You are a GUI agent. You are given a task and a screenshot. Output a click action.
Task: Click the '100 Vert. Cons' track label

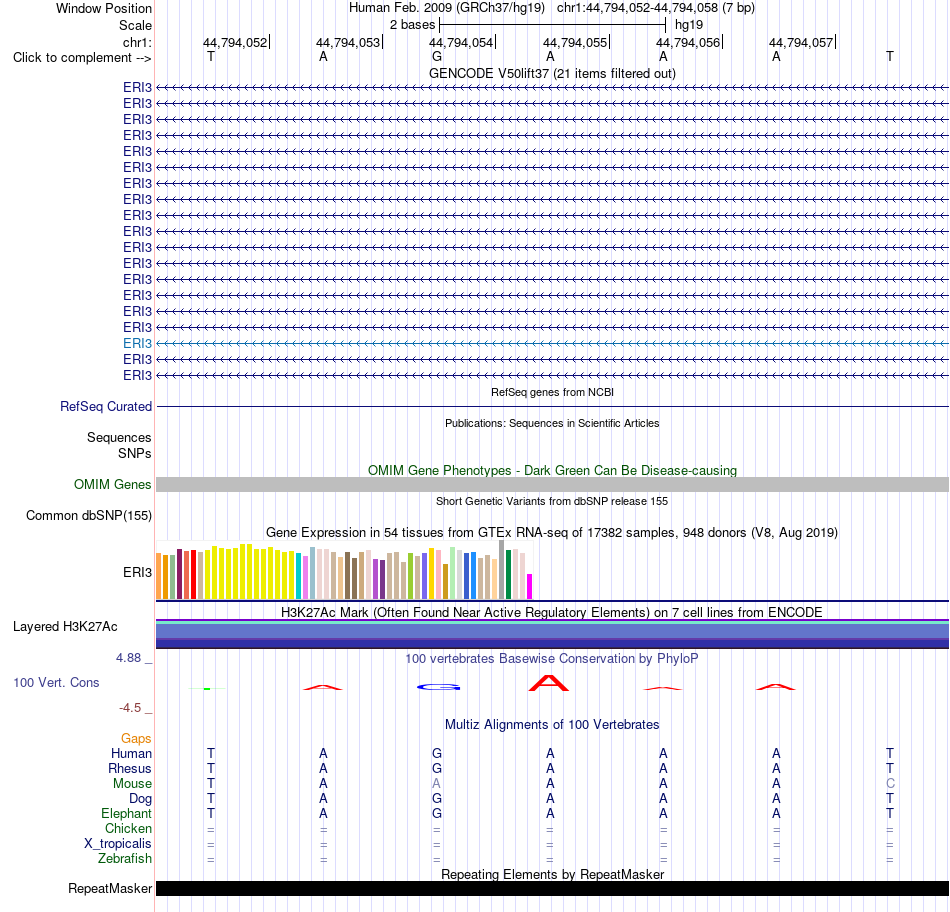56,682
